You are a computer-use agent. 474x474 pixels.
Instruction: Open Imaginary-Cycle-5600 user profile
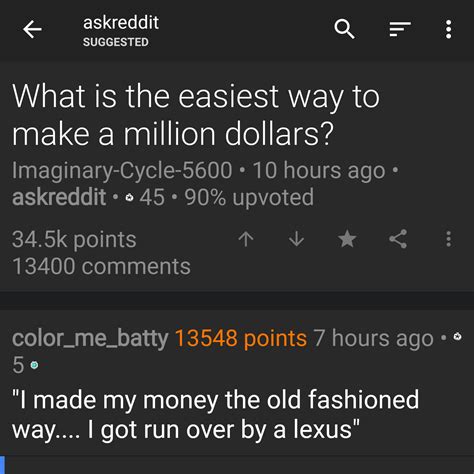[122, 170]
